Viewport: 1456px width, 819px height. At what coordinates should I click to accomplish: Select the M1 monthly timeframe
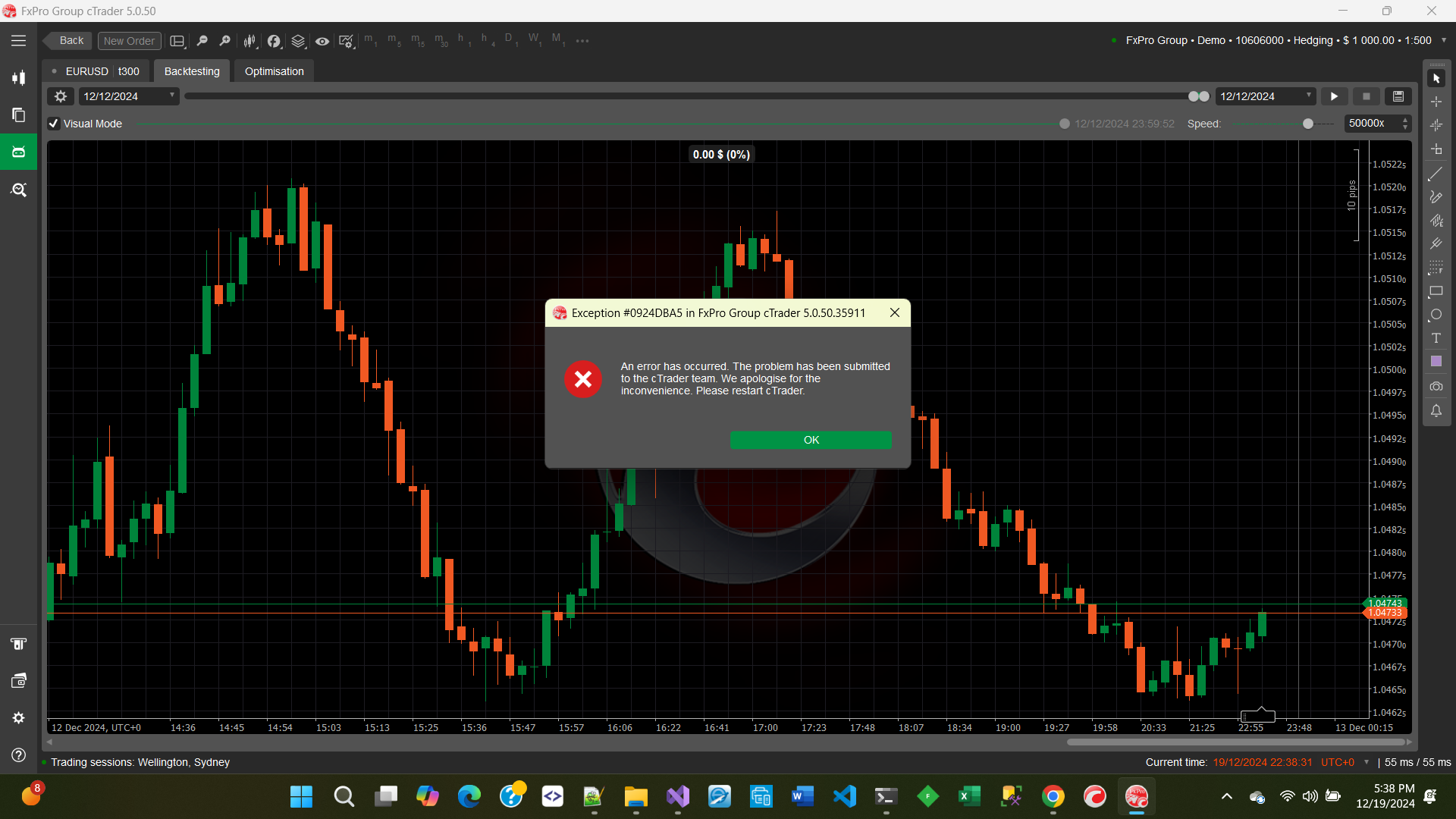tap(558, 40)
